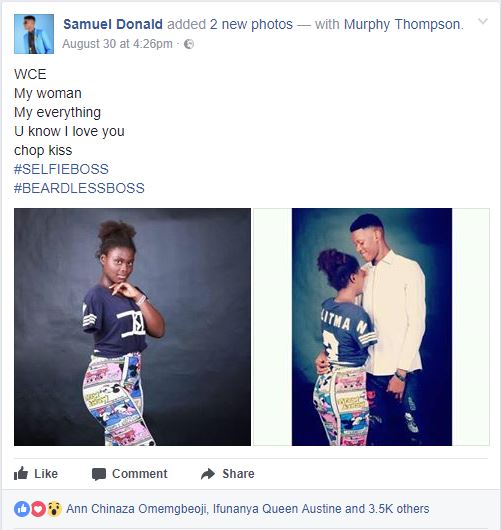
Task: Click the thumbs-up Like icon
Action: [x=21, y=473]
